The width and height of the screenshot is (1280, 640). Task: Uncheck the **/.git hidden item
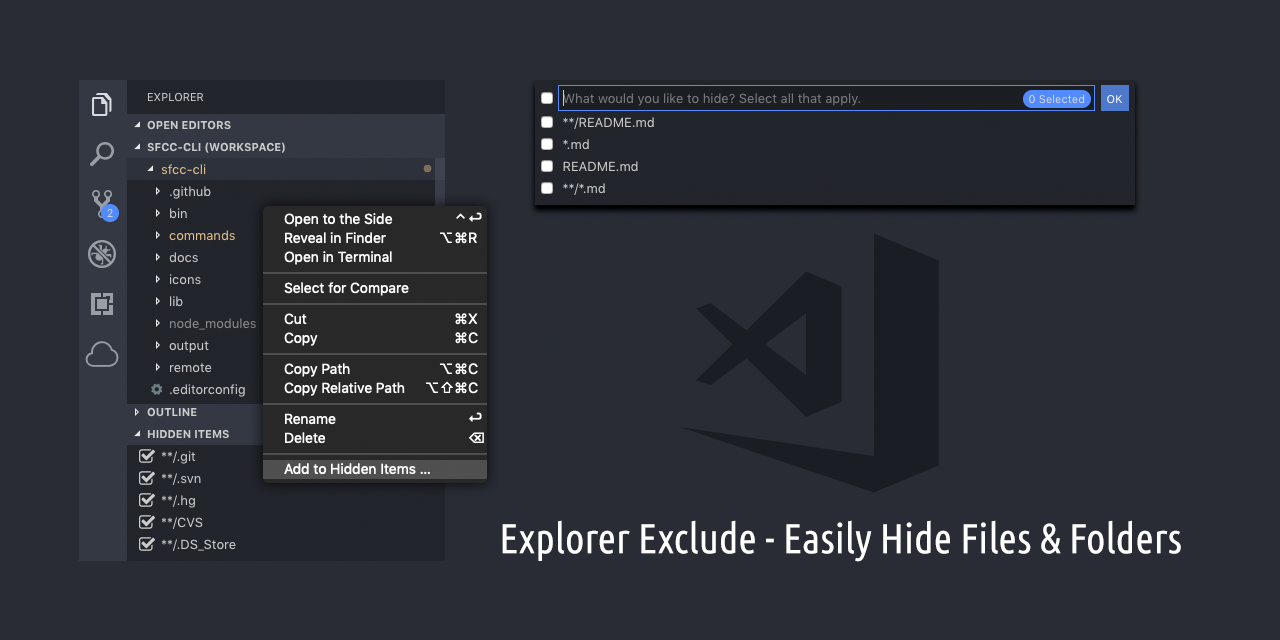(x=147, y=456)
